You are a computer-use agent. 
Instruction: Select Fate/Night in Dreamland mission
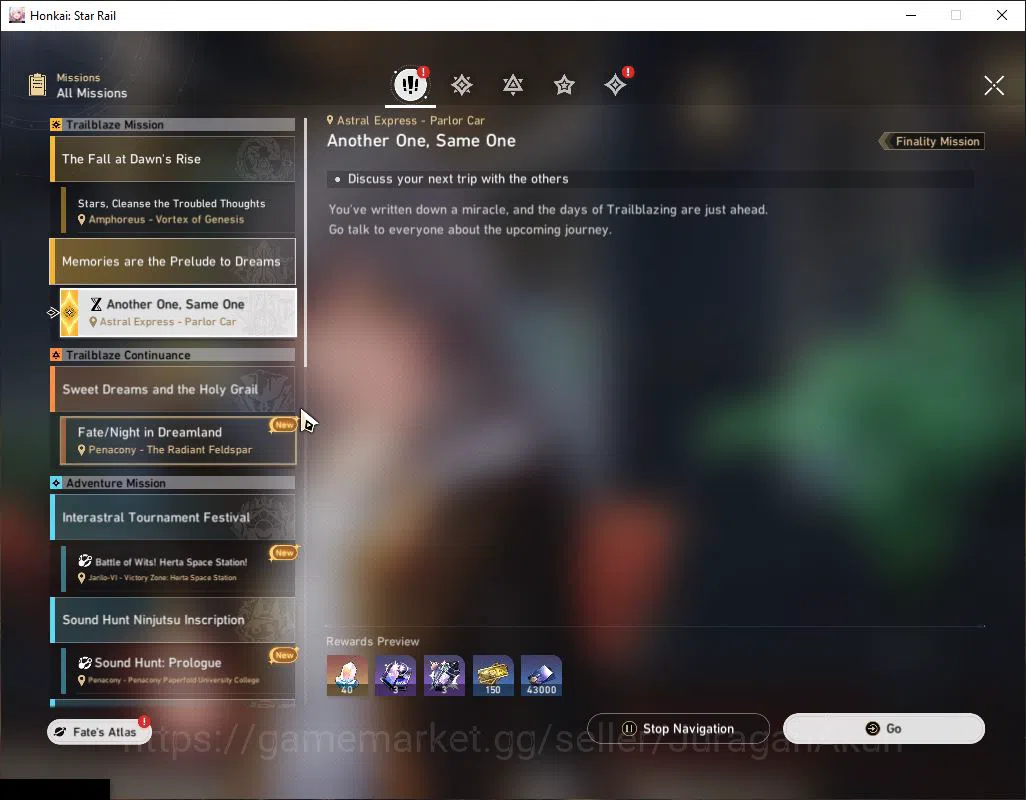point(178,441)
